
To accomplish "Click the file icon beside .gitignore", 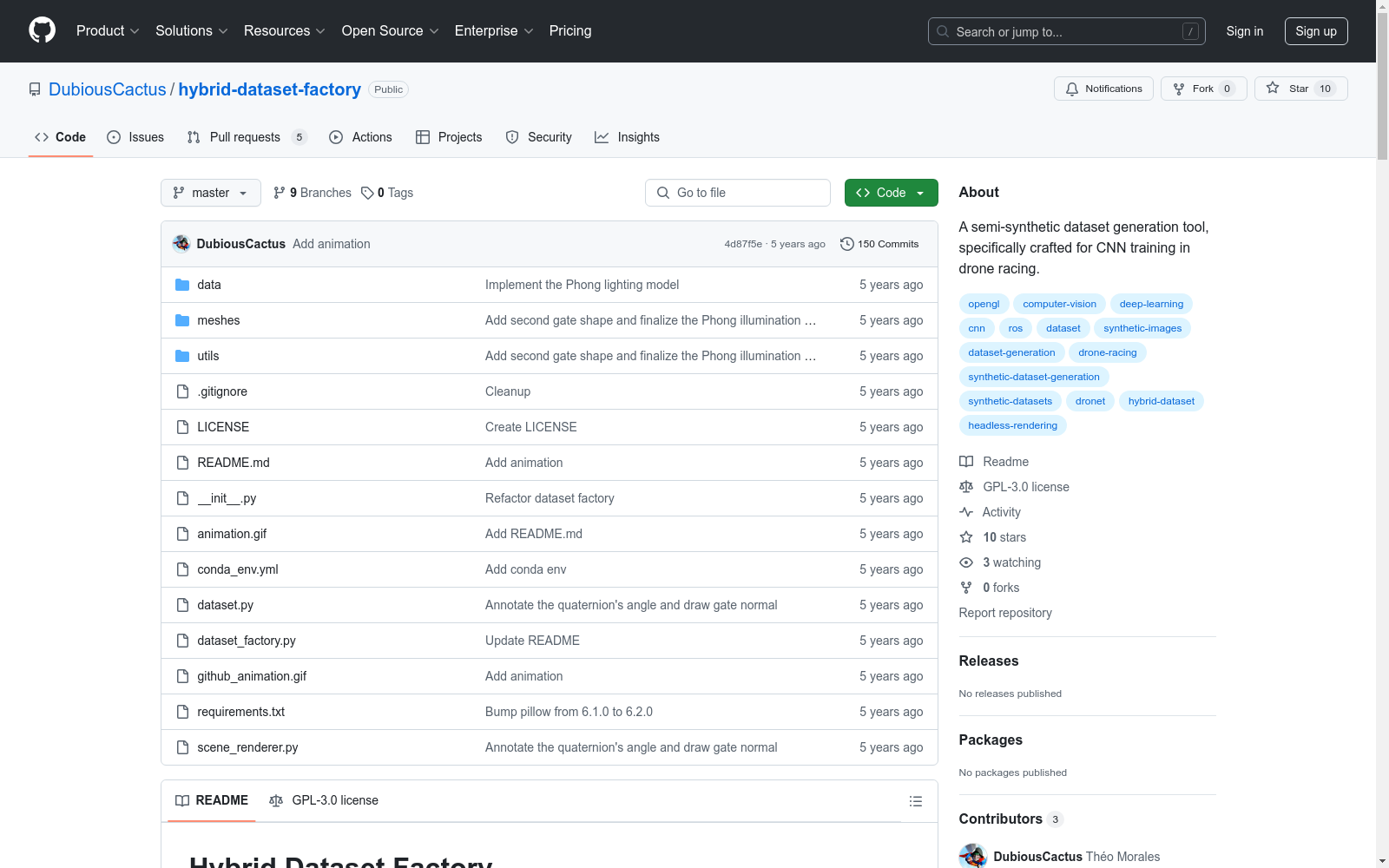I will pos(182,391).
